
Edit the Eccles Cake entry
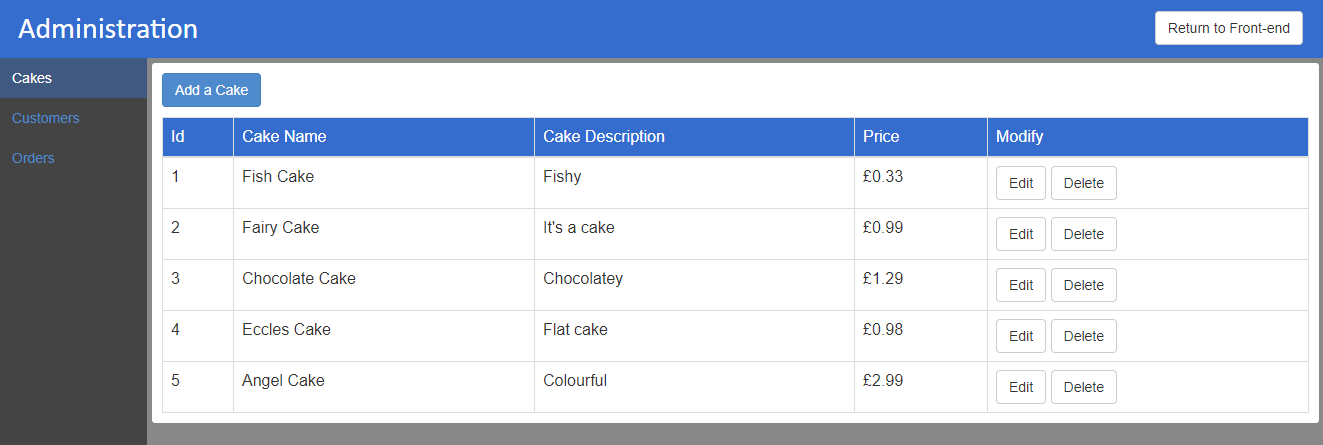(1020, 336)
